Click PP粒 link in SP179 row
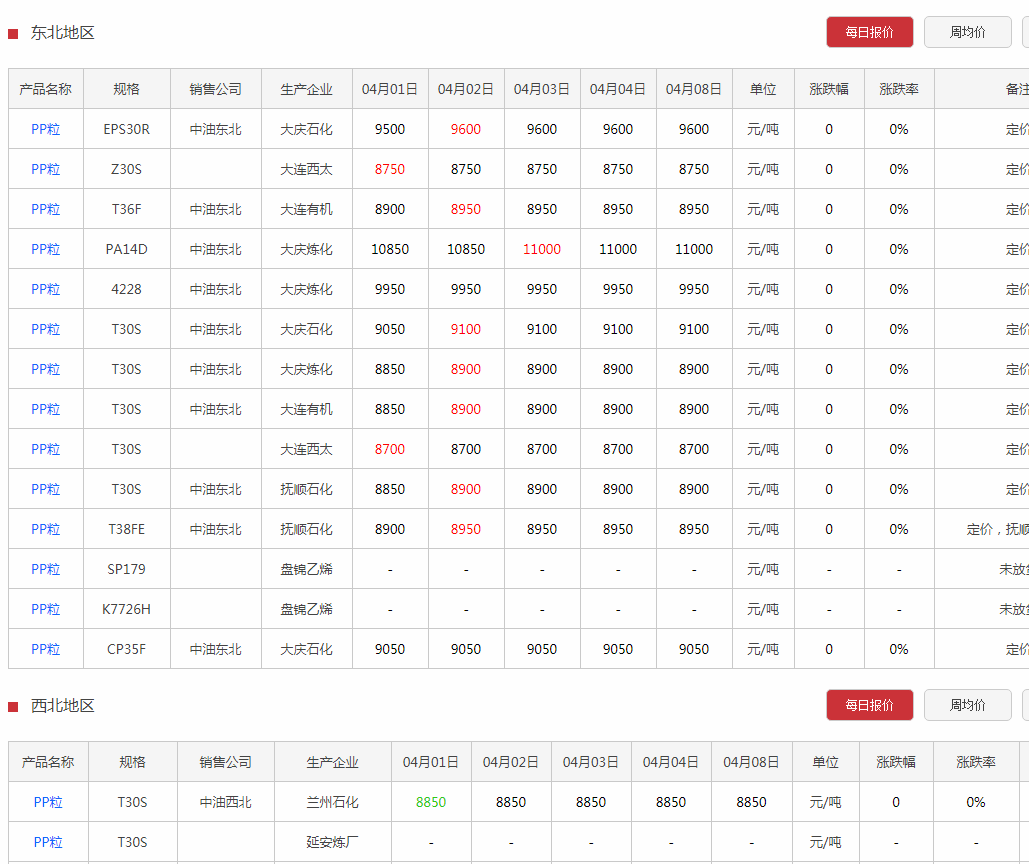The width and height of the screenshot is (1029, 864). (46, 569)
